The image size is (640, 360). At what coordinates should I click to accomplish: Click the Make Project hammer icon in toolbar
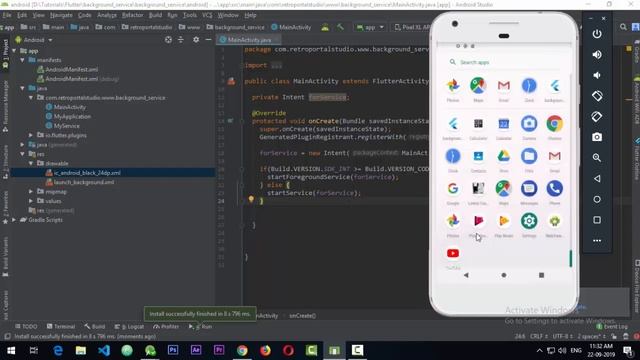pyautogui.click(x=340, y=27)
